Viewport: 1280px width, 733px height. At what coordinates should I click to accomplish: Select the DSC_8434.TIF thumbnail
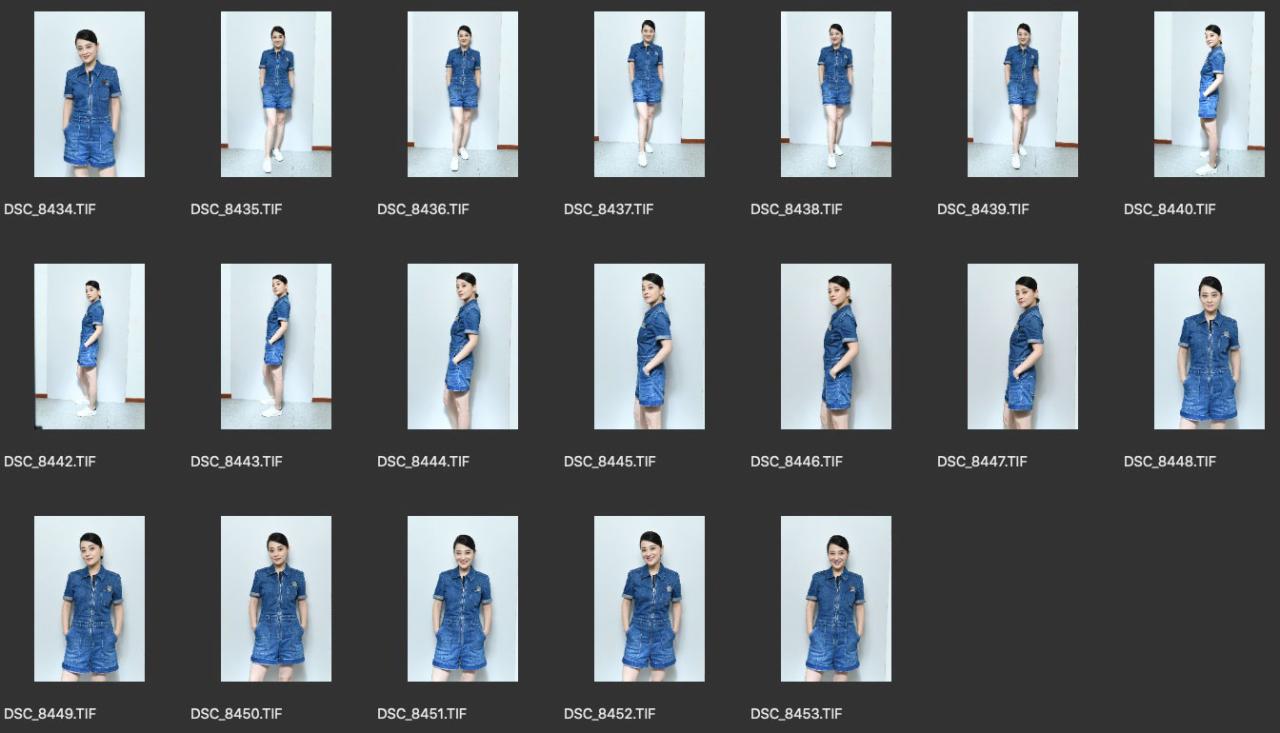click(89, 94)
